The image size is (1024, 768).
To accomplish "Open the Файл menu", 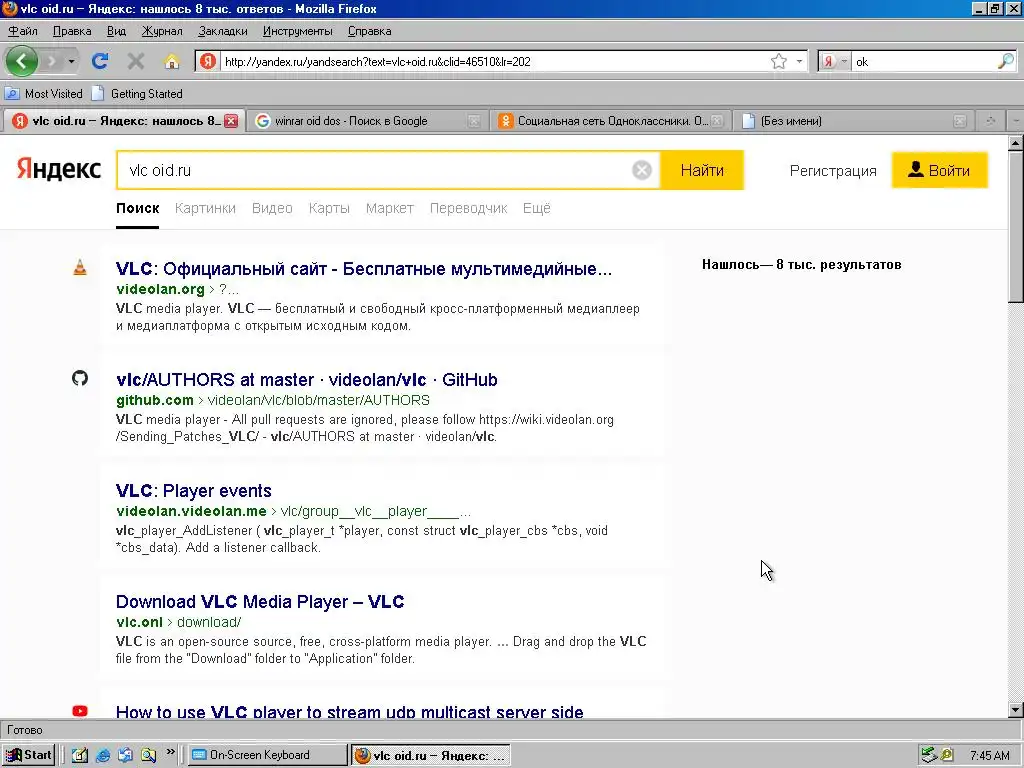I will pos(23,31).
